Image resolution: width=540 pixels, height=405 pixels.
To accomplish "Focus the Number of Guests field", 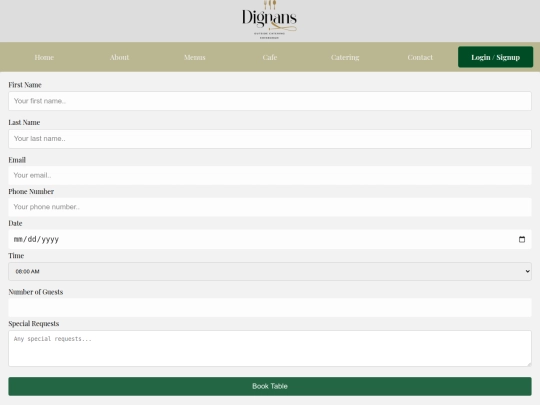I will pyautogui.click(x=270, y=308).
